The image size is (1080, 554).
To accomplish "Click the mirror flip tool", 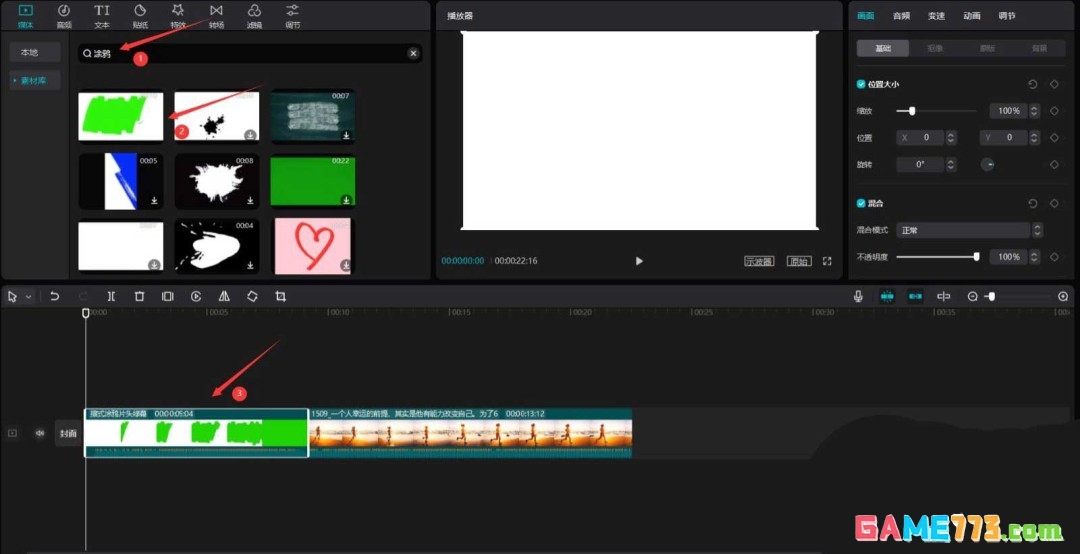I will coord(224,297).
